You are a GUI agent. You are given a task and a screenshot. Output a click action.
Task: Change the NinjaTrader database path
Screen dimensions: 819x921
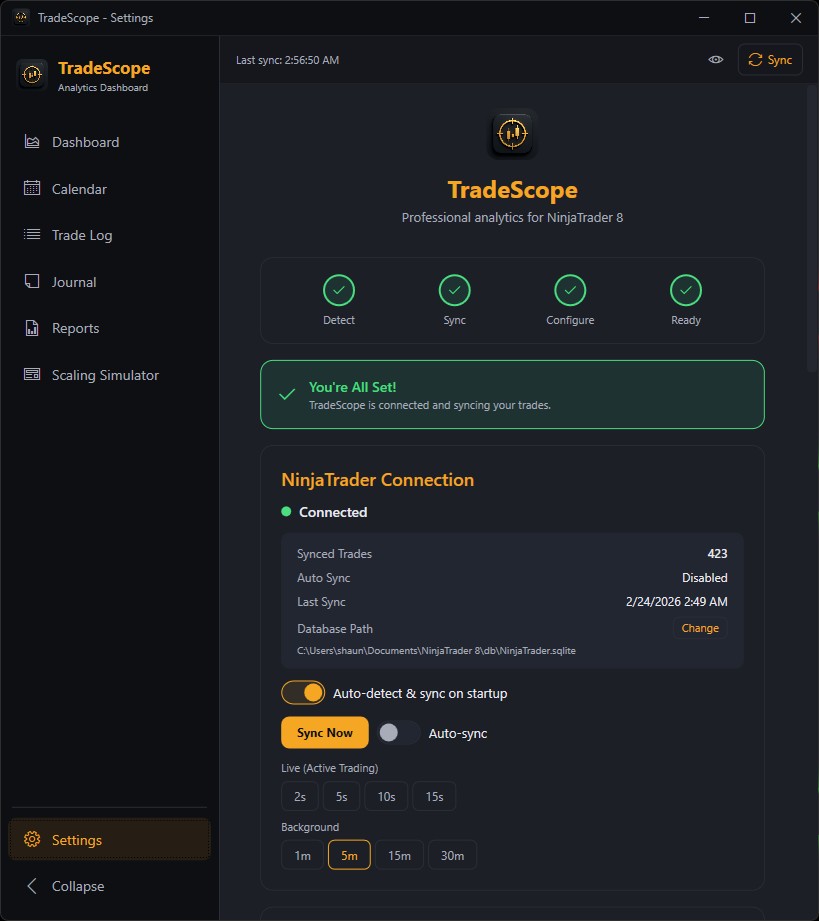tap(699, 628)
